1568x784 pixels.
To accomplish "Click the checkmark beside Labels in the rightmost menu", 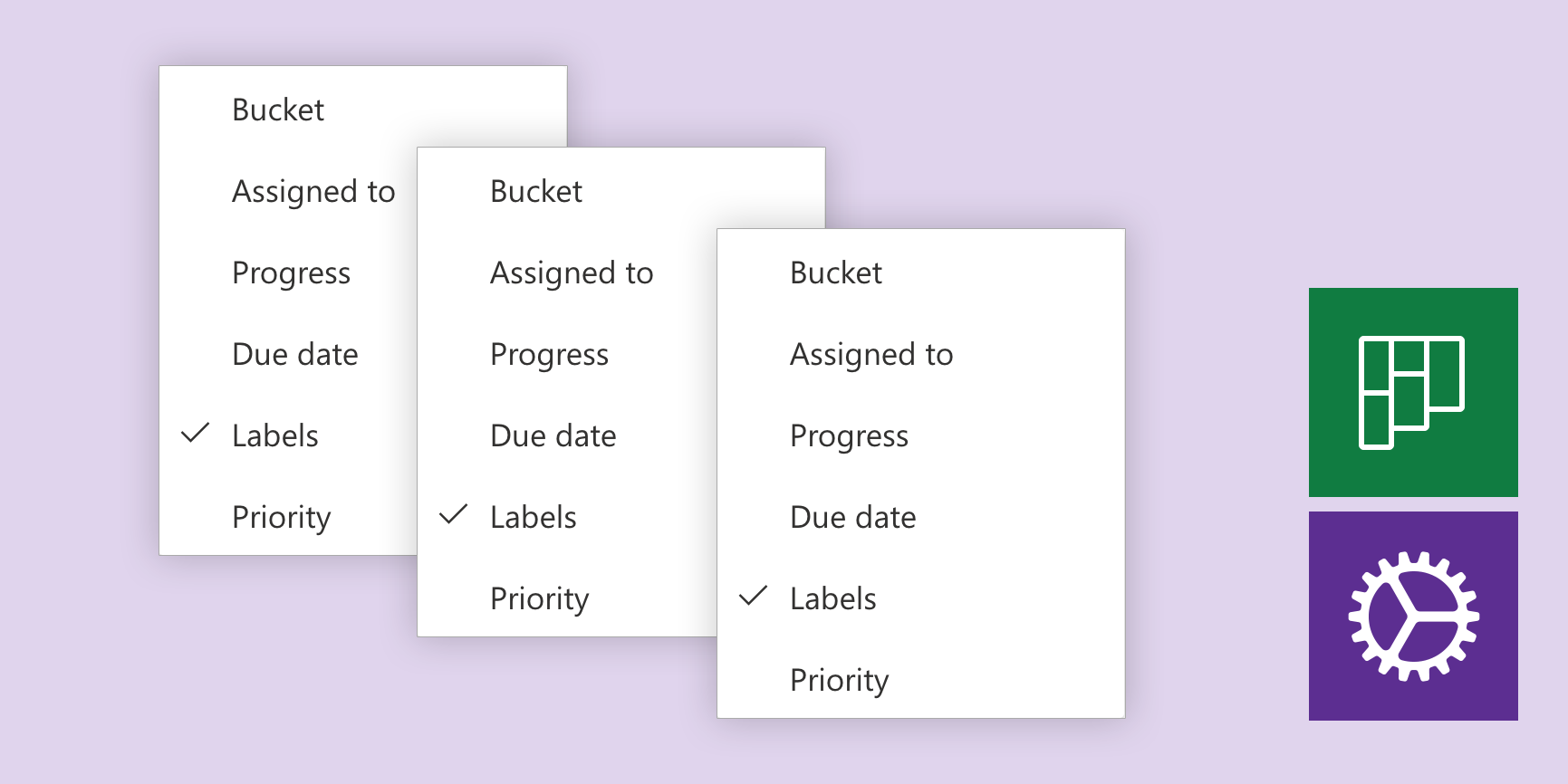I will (753, 597).
